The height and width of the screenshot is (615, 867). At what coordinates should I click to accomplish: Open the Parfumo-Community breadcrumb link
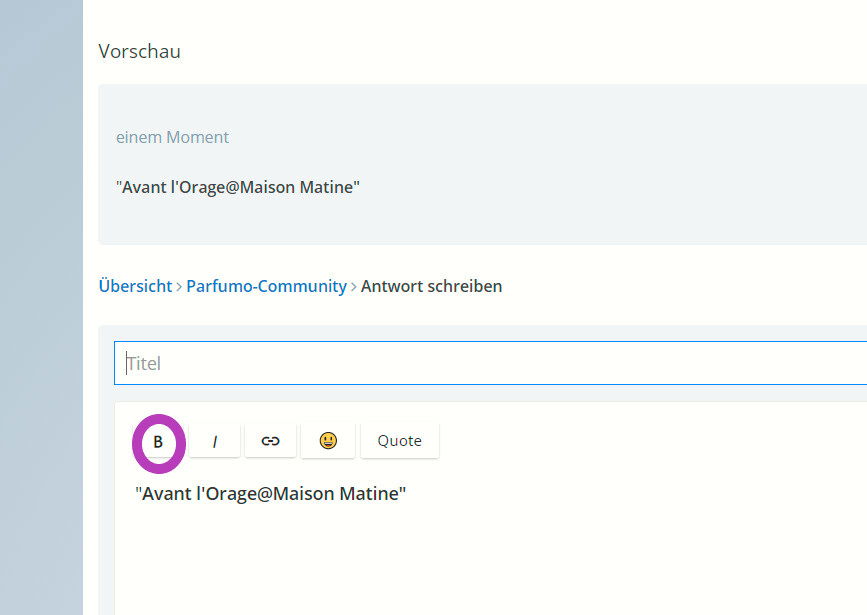click(x=267, y=286)
